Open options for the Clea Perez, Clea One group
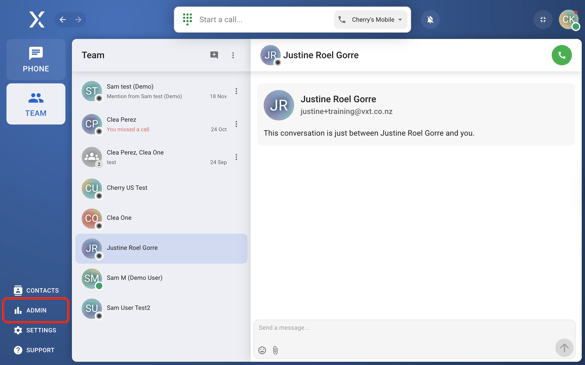Screen dimensions: 585x365 tap(236, 157)
